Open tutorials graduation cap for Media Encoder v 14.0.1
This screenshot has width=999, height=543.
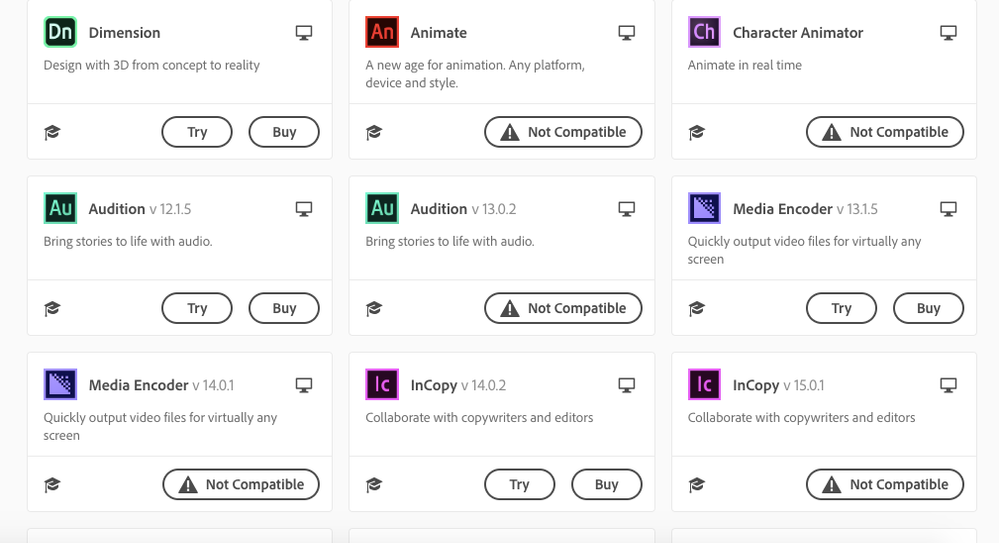[52, 485]
